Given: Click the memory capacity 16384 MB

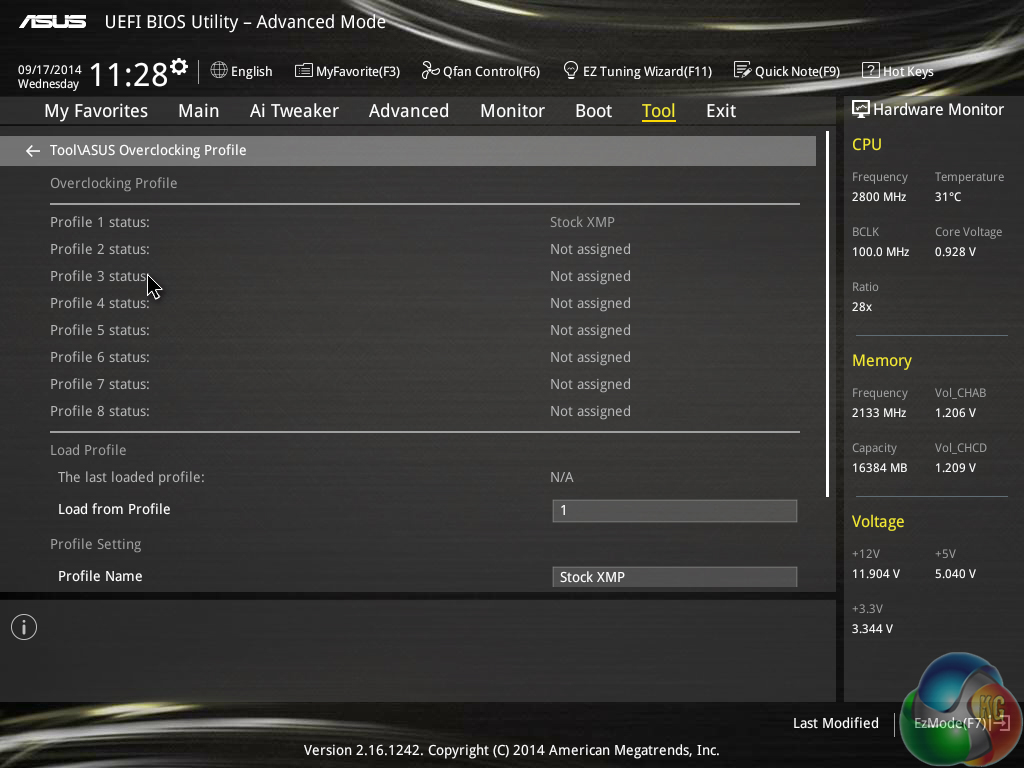Looking at the screenshot, I should point(879,468).
